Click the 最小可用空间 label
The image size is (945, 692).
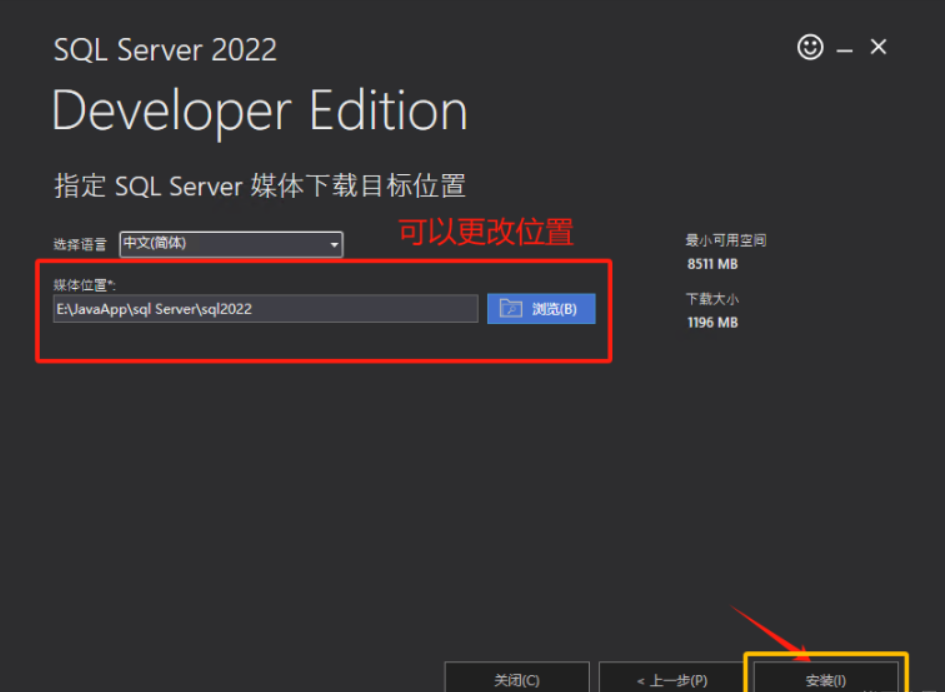pyautogui.click(x=726, y=241)
